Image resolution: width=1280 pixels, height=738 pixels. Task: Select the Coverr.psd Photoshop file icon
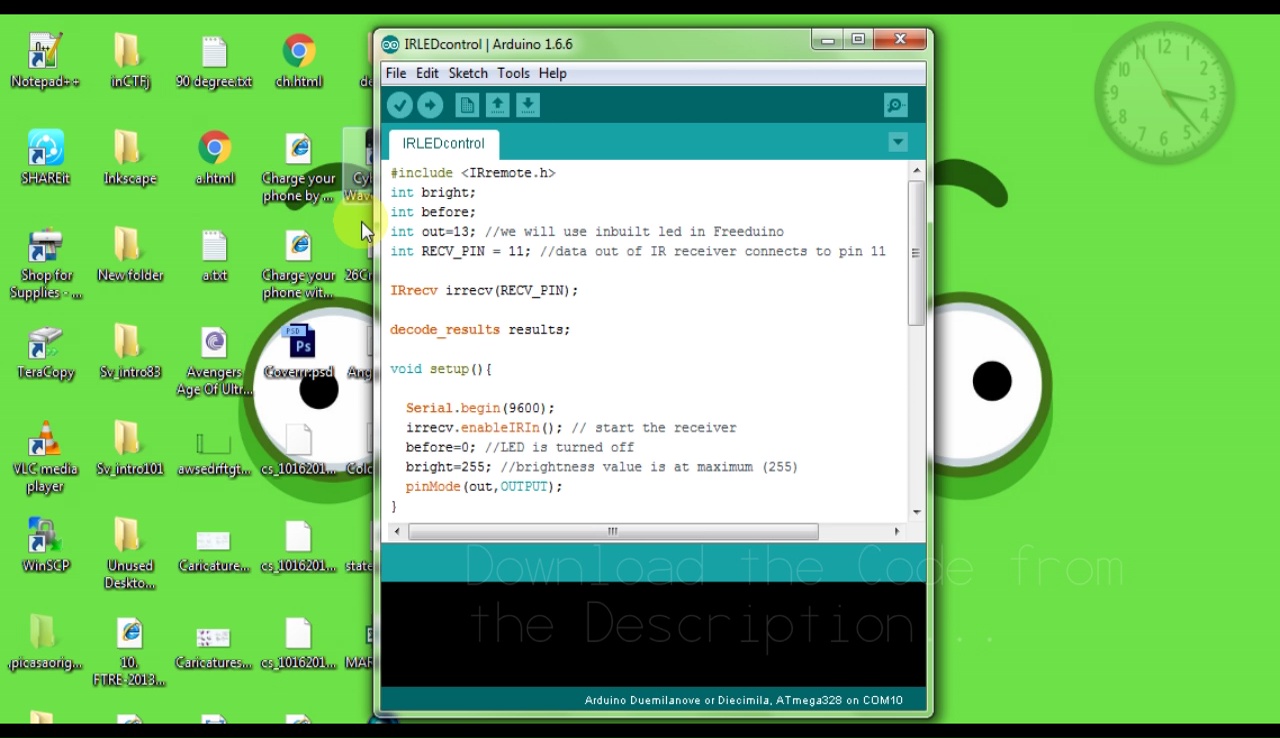(x=298, y=352)
